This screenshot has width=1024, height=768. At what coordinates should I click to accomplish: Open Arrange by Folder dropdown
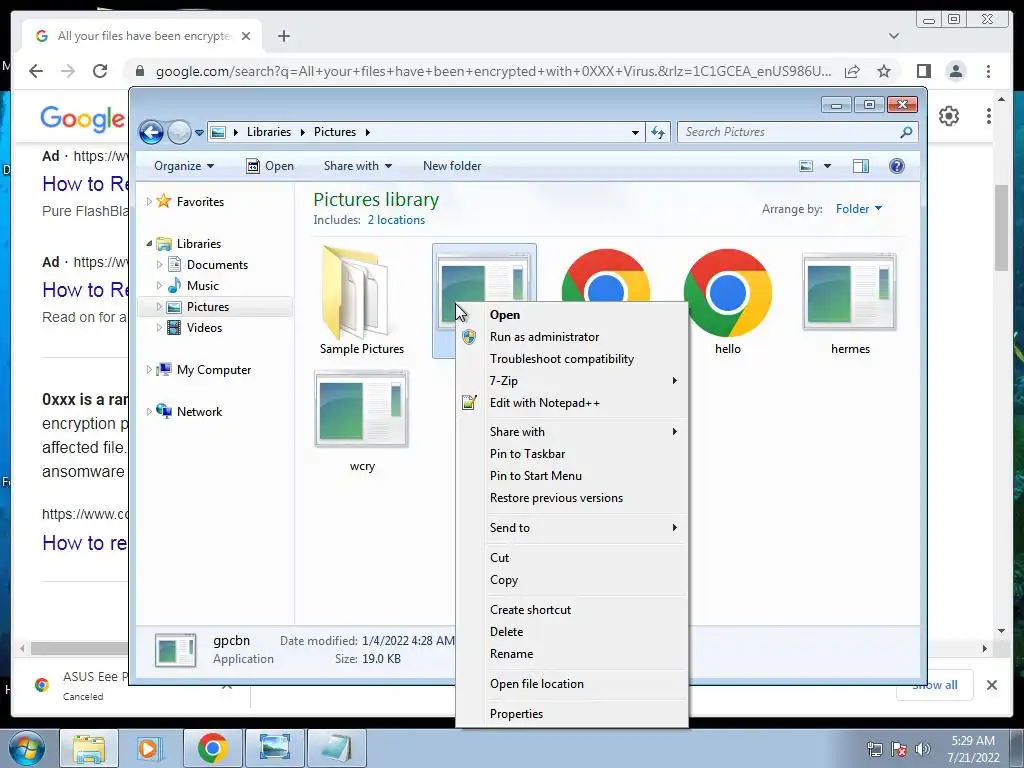coord(859,208)
